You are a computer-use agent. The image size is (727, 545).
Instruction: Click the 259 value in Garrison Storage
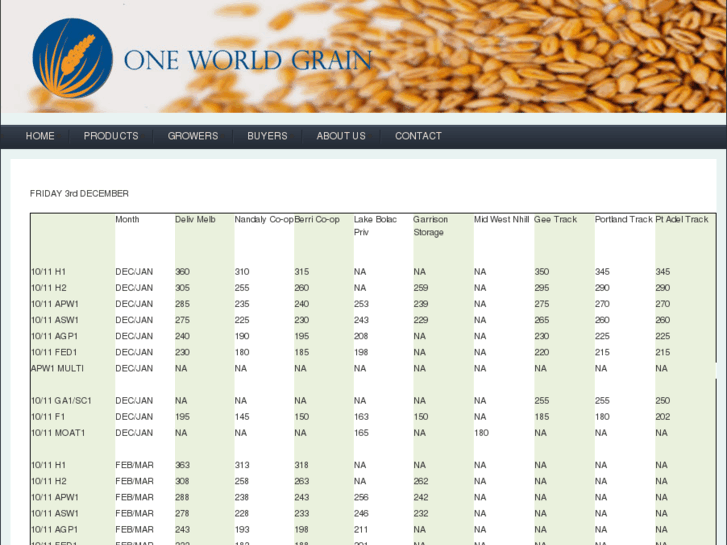pos(421,288)
